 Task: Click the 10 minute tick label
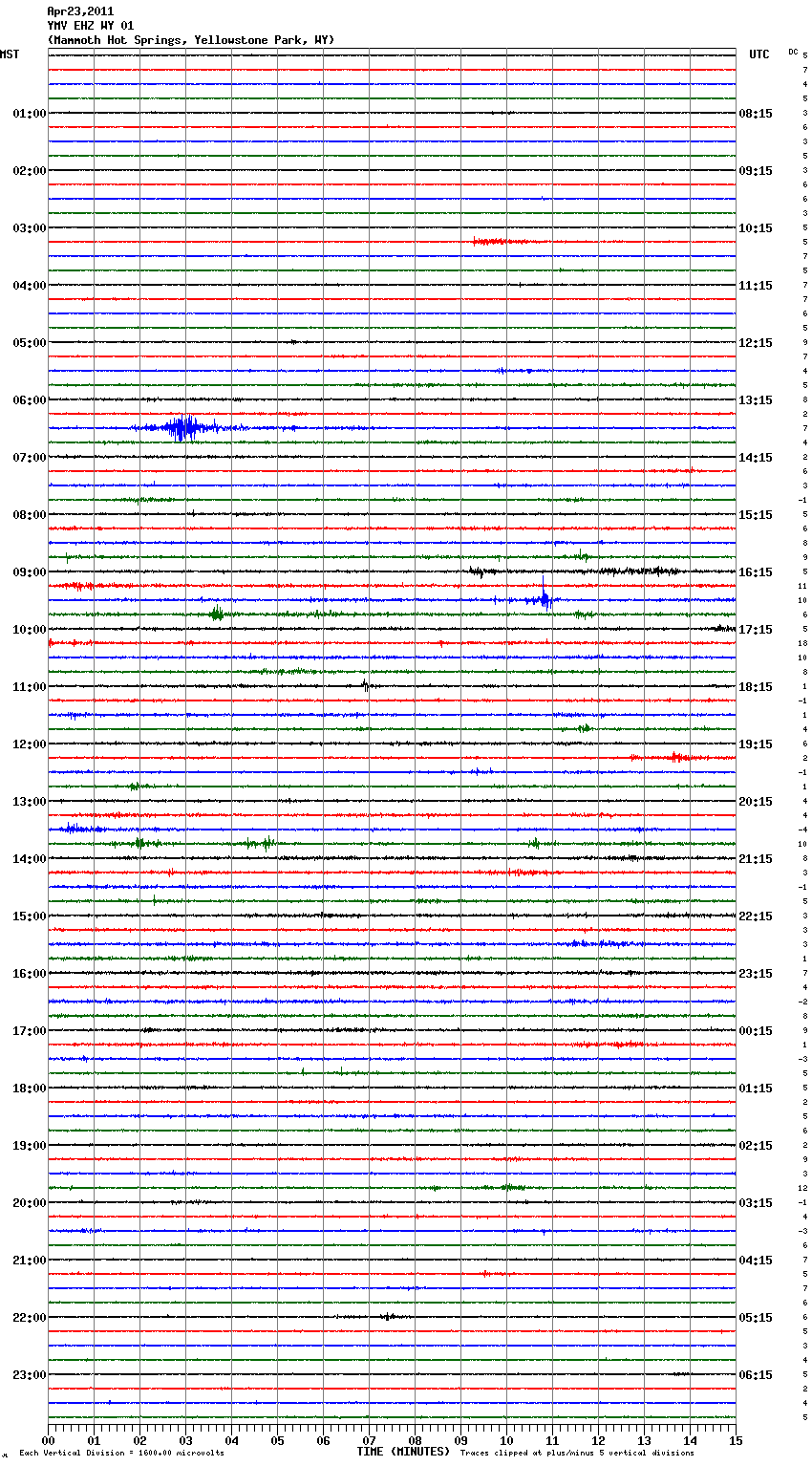pyautogui.click(x=506, y=1440)
